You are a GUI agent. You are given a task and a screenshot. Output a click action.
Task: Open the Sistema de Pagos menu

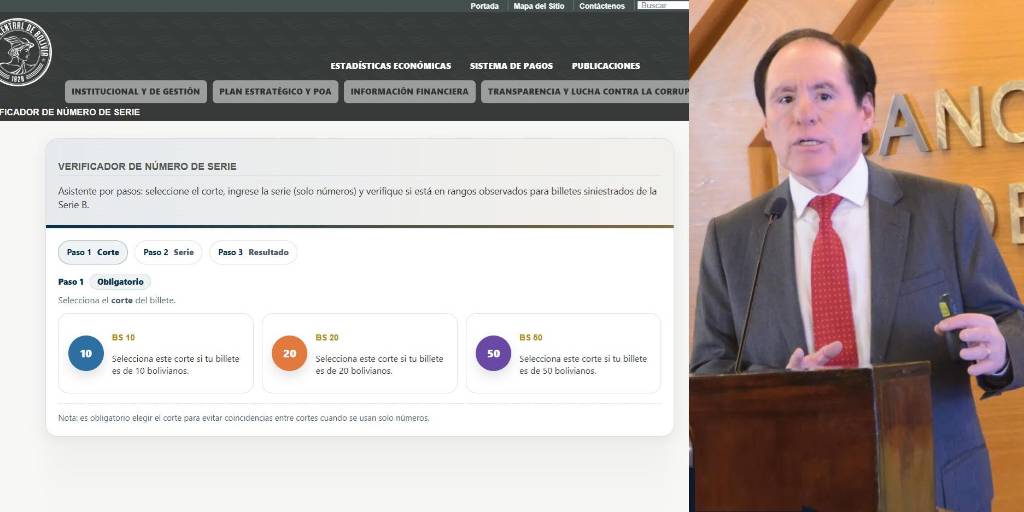[x=511, y=66]
